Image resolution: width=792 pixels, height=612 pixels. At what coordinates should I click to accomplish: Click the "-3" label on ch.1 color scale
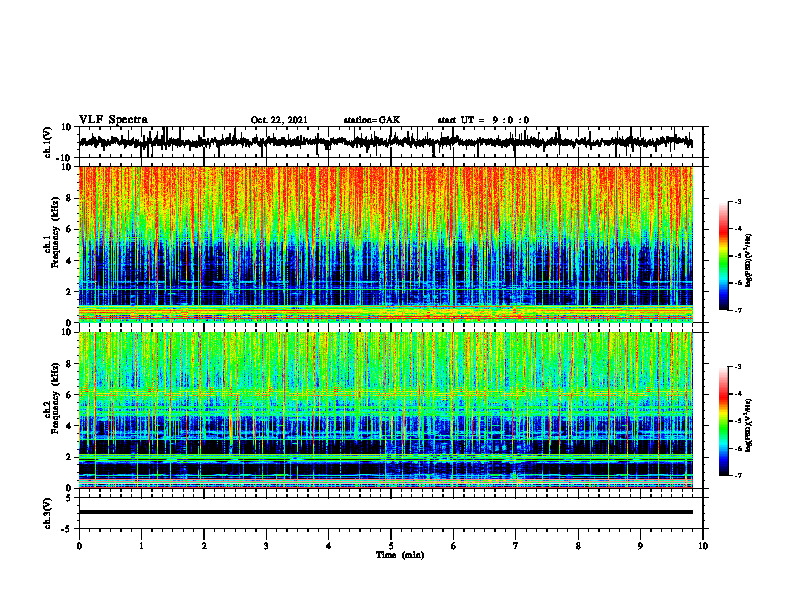[737, 202]
